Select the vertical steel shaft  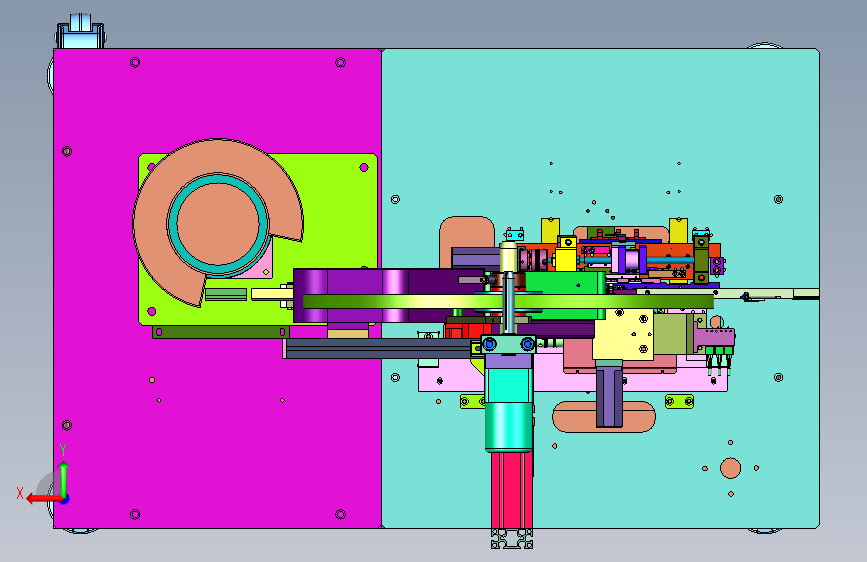tap(508, 303)
